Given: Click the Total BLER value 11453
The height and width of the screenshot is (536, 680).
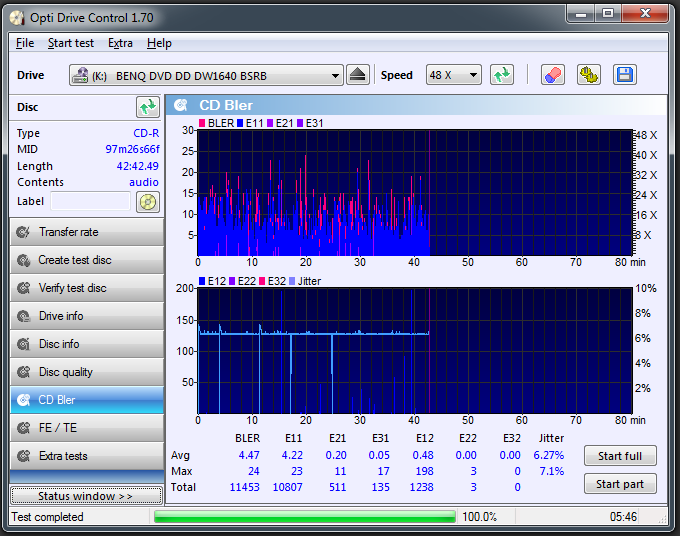Looking at the screenshot, I should click(245, 487).
